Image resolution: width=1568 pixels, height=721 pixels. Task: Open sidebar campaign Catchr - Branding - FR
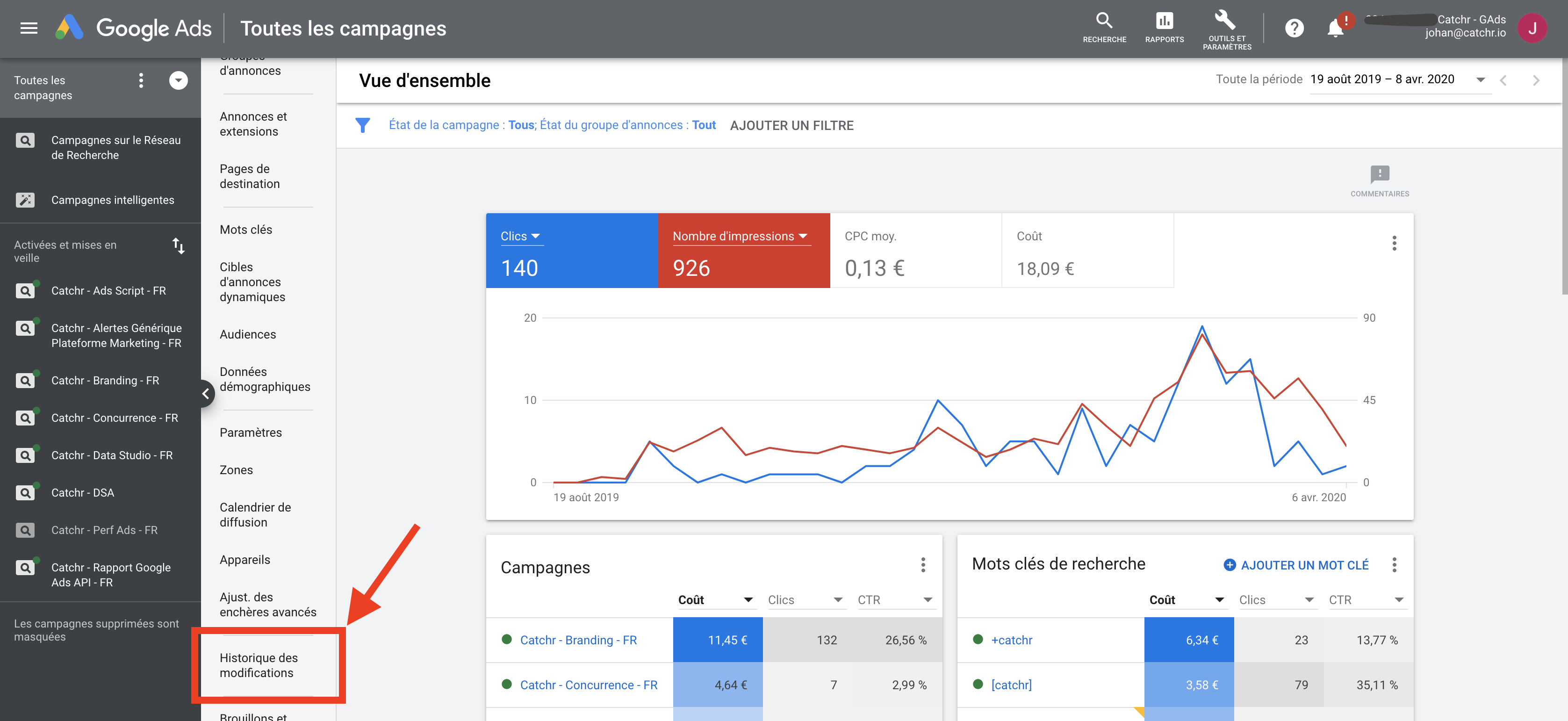(x=101, y=381)
